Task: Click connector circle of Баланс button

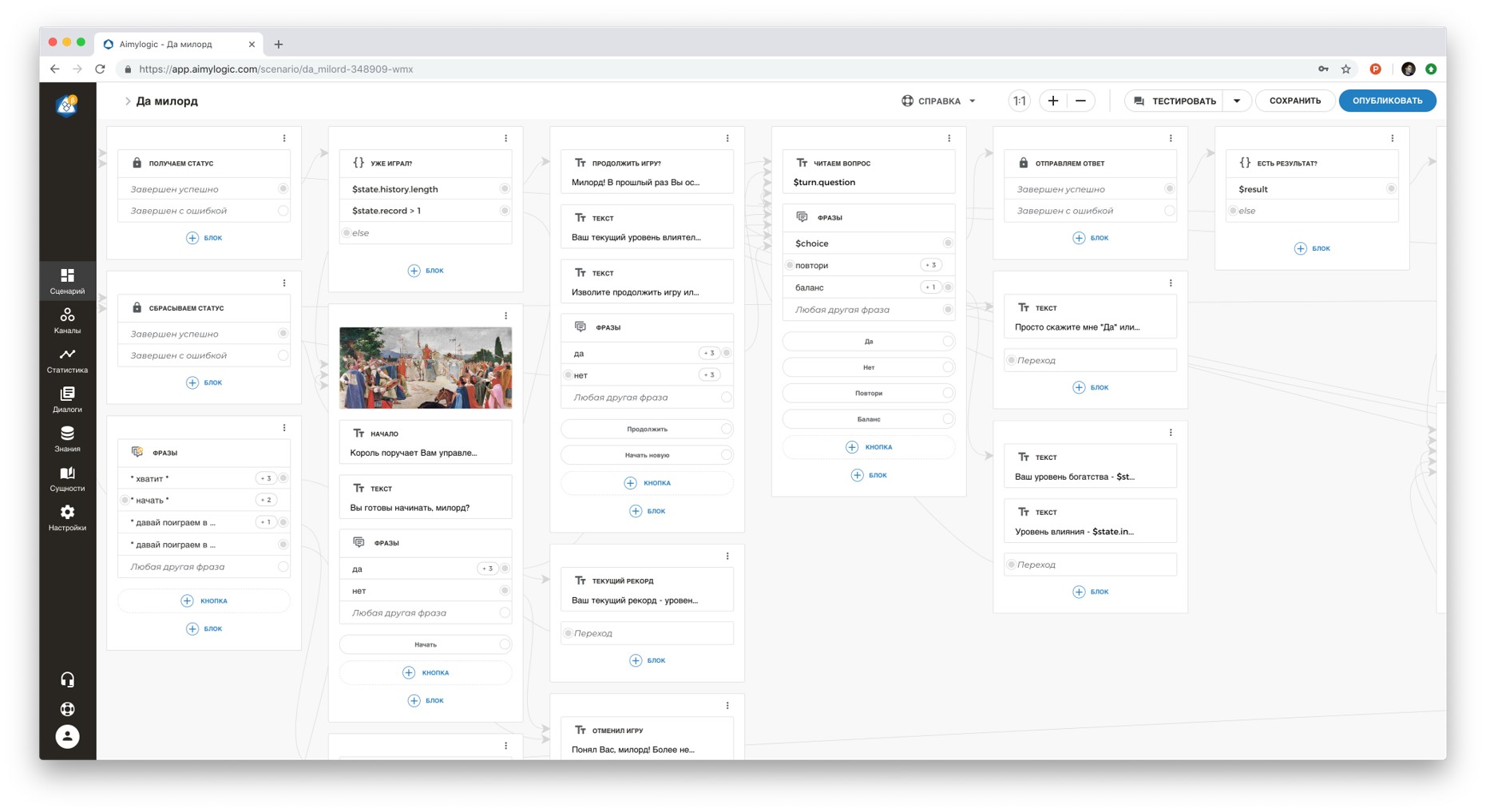Action: pyautogui.click(x=948, y=418)
